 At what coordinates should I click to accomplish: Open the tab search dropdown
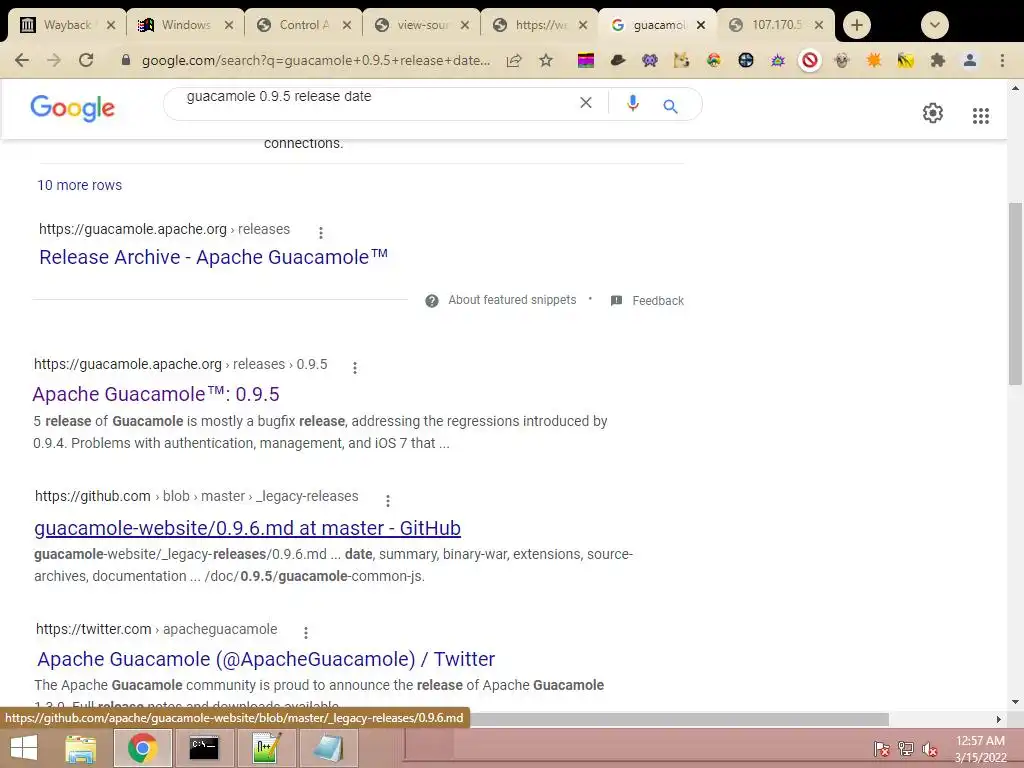pyautogui.click(x=935, y=25)
